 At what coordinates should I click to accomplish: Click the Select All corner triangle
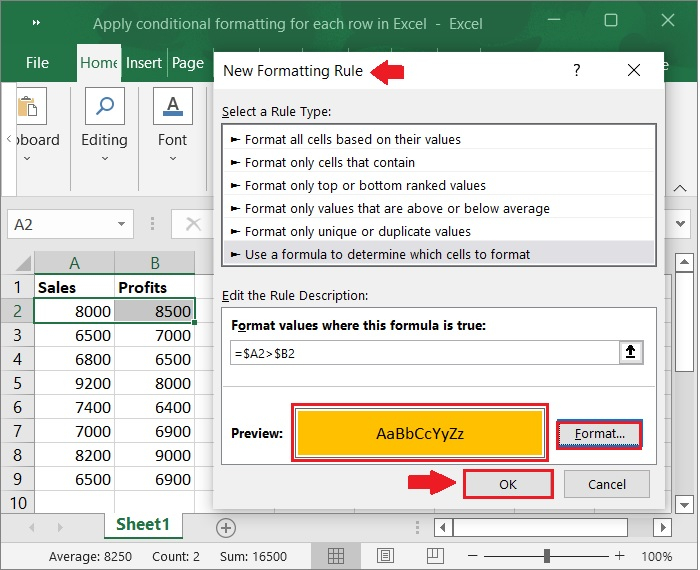pyautogui.click(x=22, y=263)
